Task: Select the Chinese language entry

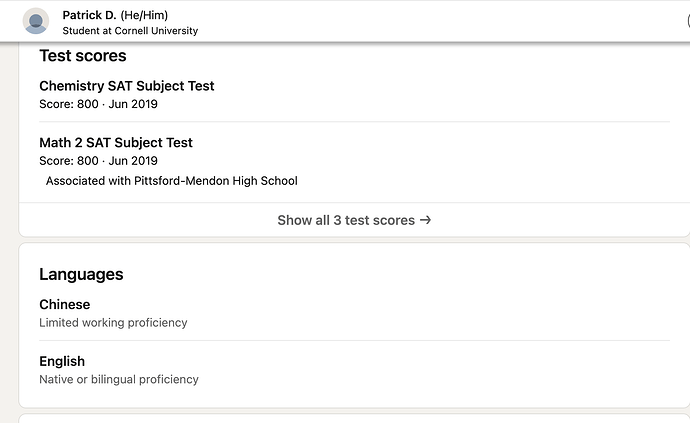Action: (65, 305)
